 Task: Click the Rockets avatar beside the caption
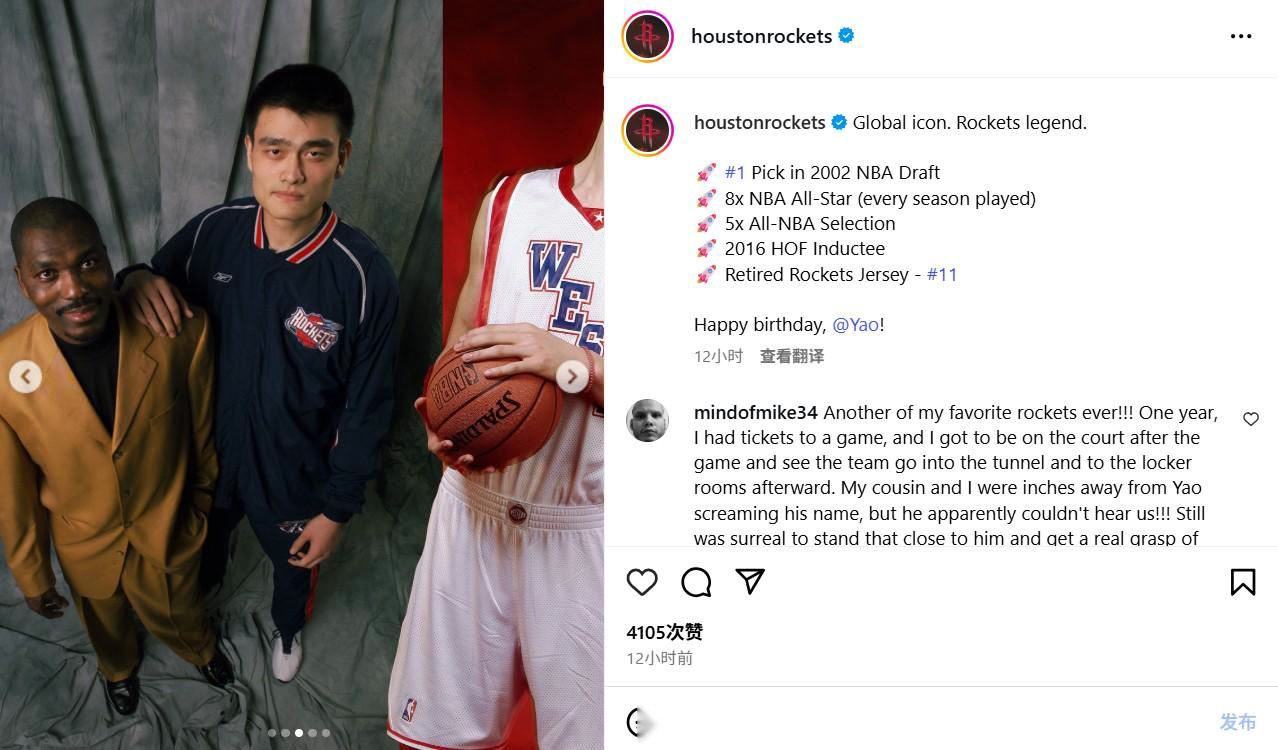(647, 130)
